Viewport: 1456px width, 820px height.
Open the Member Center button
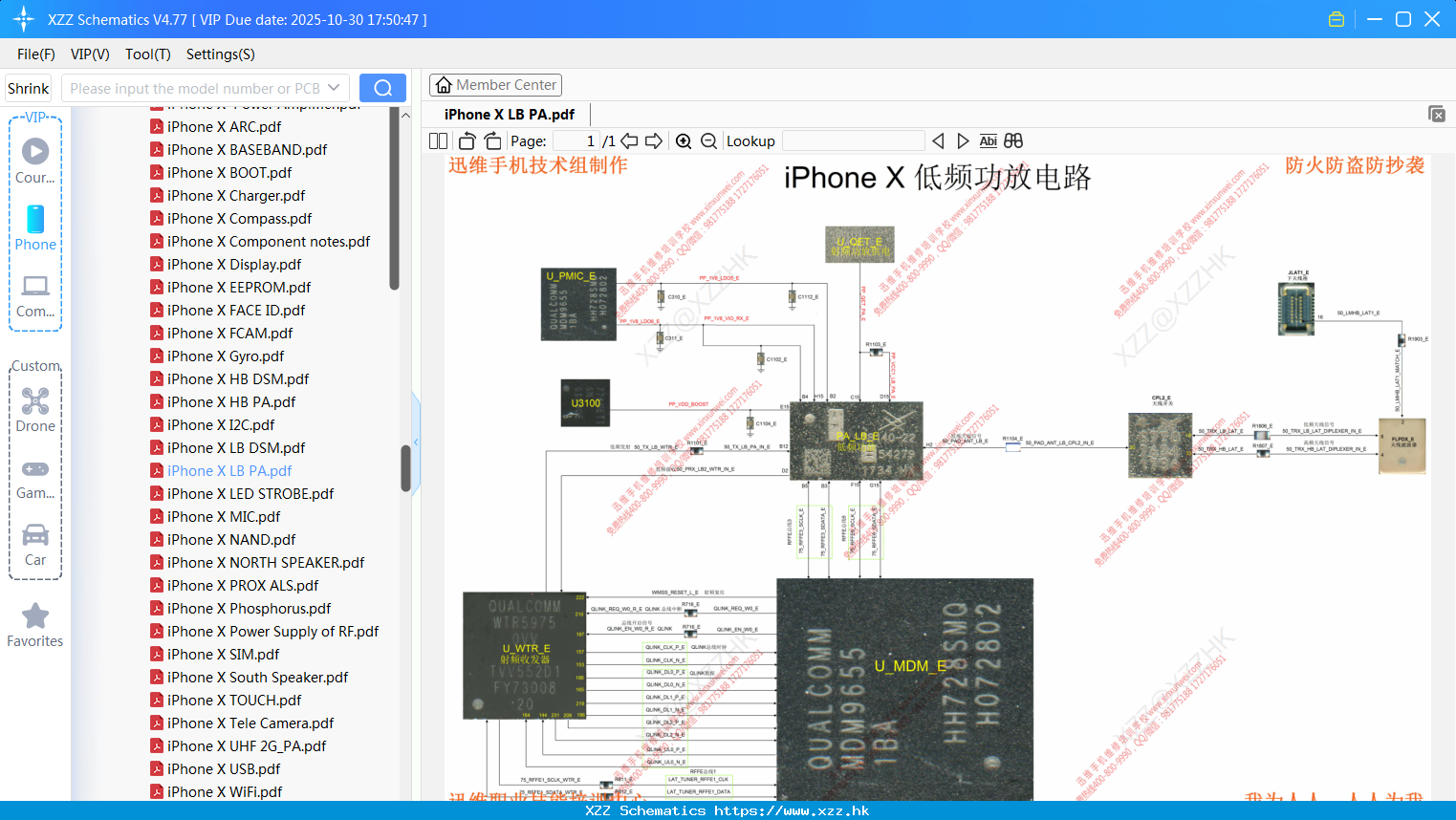click(x=495, y=85)
